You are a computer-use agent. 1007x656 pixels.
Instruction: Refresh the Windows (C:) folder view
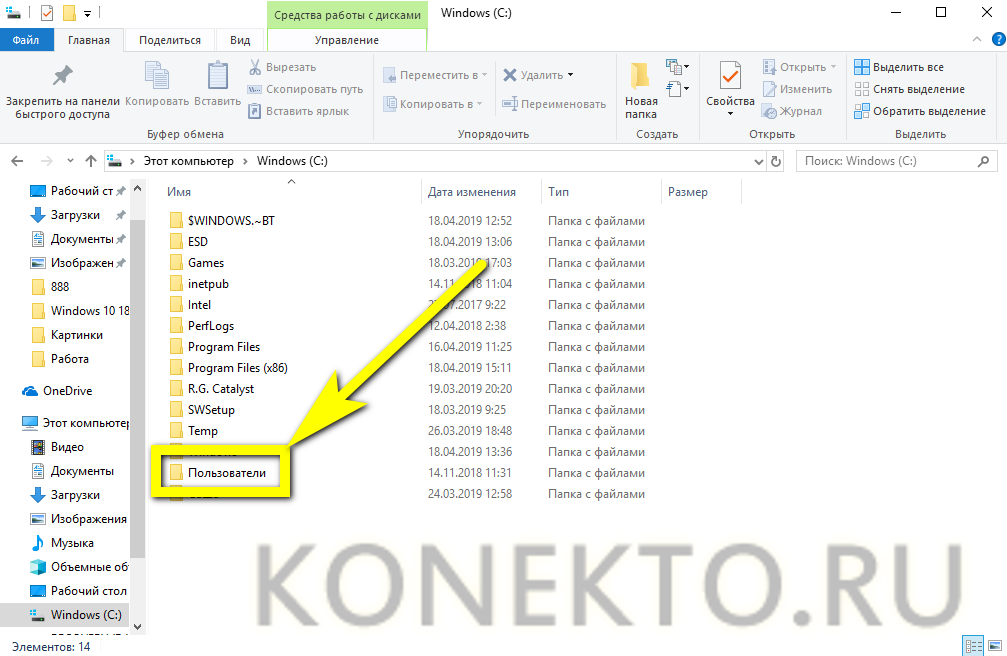point(776,161)
